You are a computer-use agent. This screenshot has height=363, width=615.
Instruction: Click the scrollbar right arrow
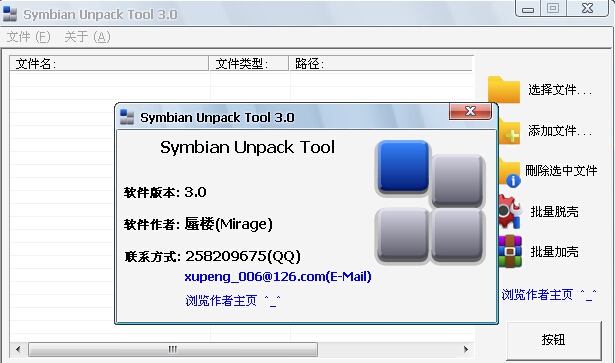[x=466, y=349]
